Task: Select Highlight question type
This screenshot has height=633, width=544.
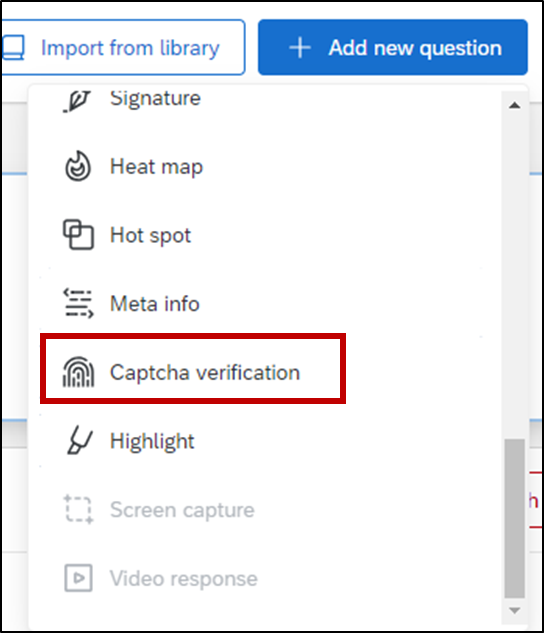Action: pos(264,441)
